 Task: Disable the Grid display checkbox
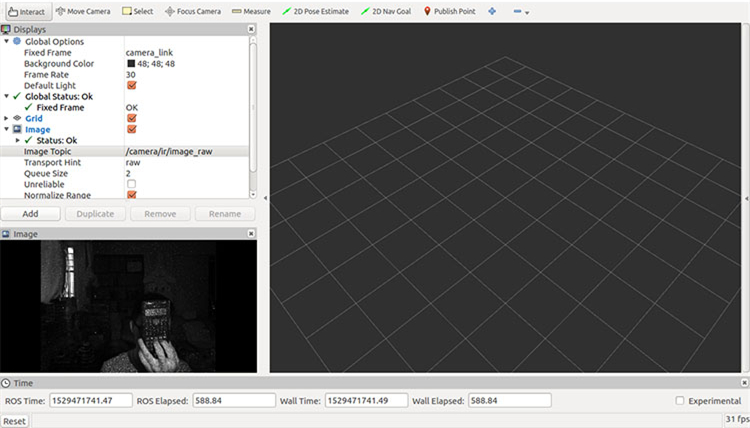pos(131,118)
